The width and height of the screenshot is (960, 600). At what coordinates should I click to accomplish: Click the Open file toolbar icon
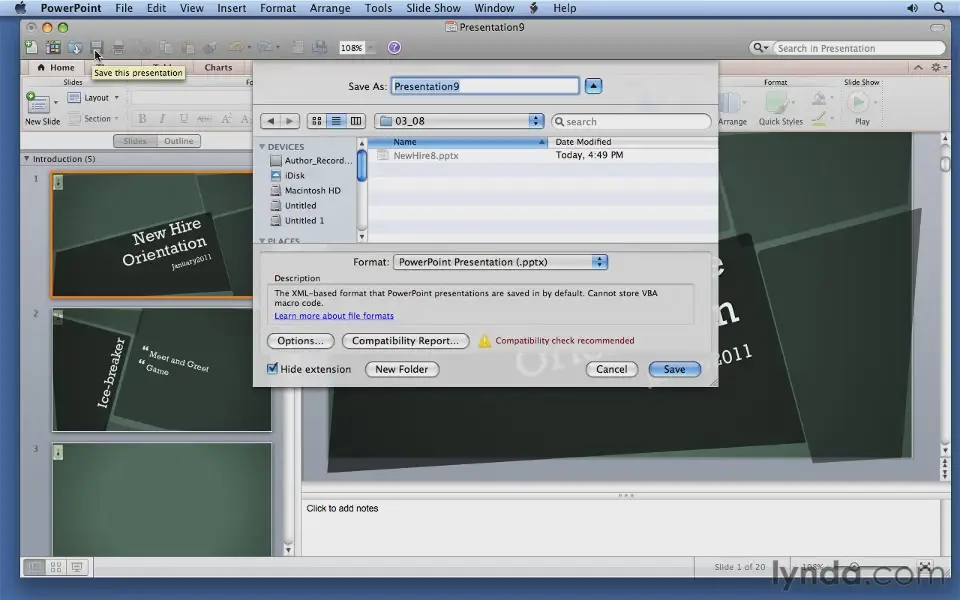click(75, 47)
